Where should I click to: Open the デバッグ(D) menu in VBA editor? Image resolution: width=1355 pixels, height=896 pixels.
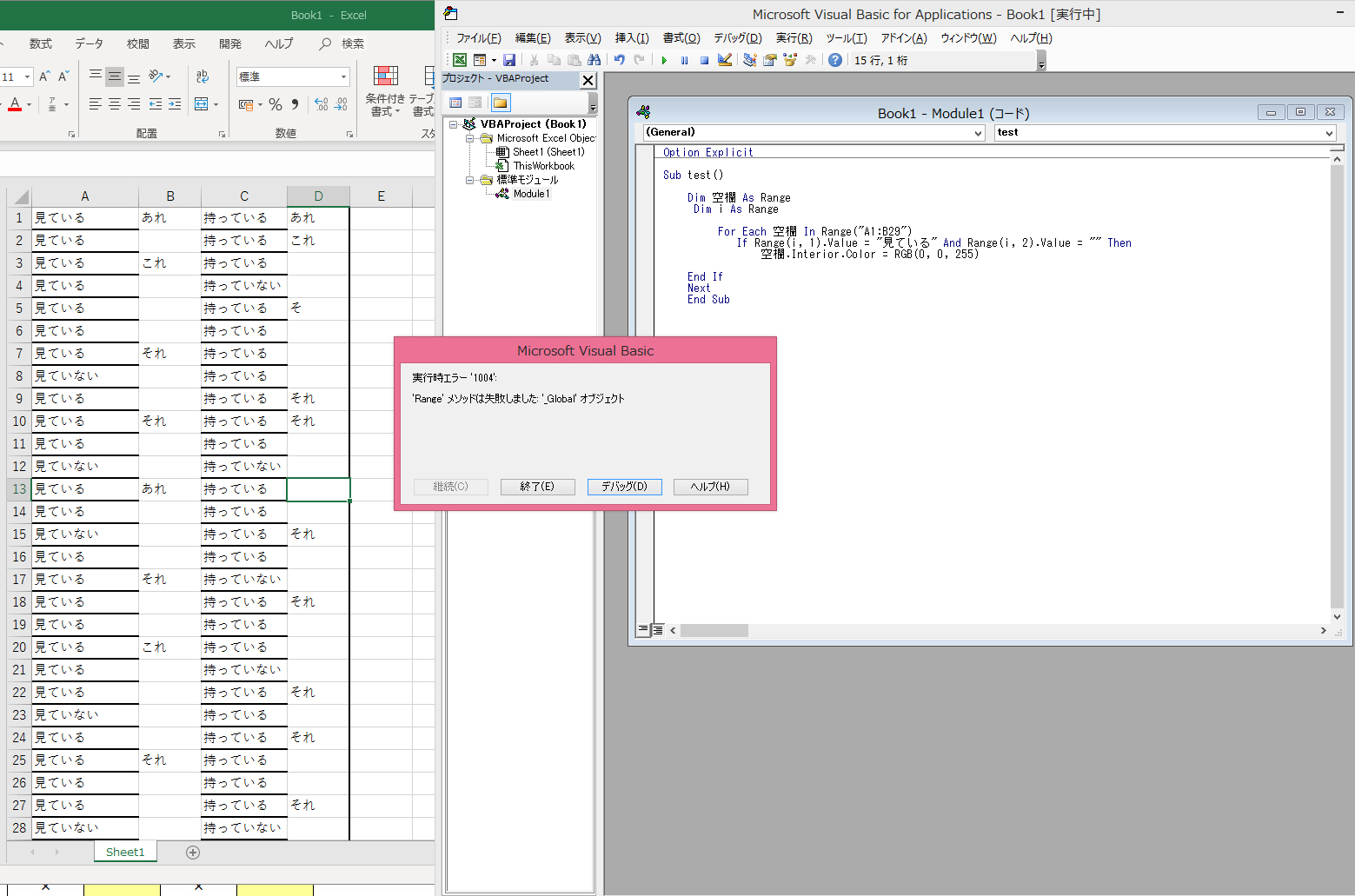pos(737,38)
